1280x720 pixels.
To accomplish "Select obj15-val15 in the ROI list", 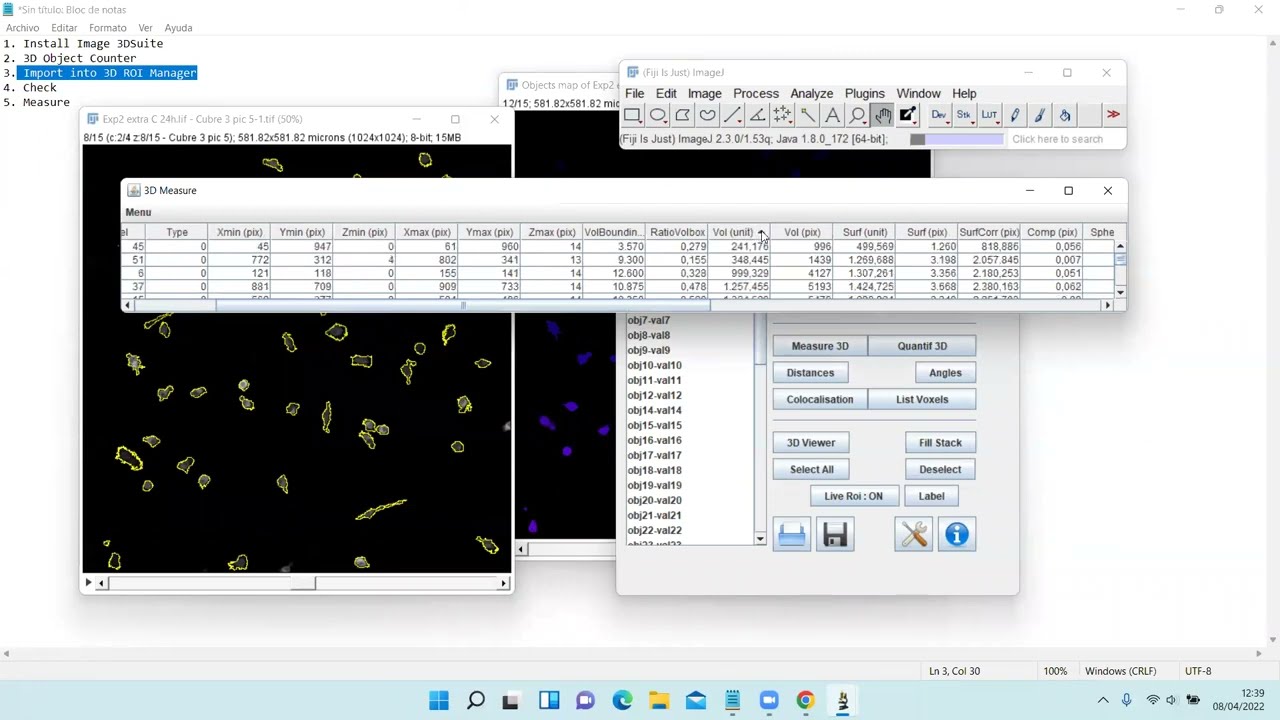I will pyautogui.click(x=654, y=425).
